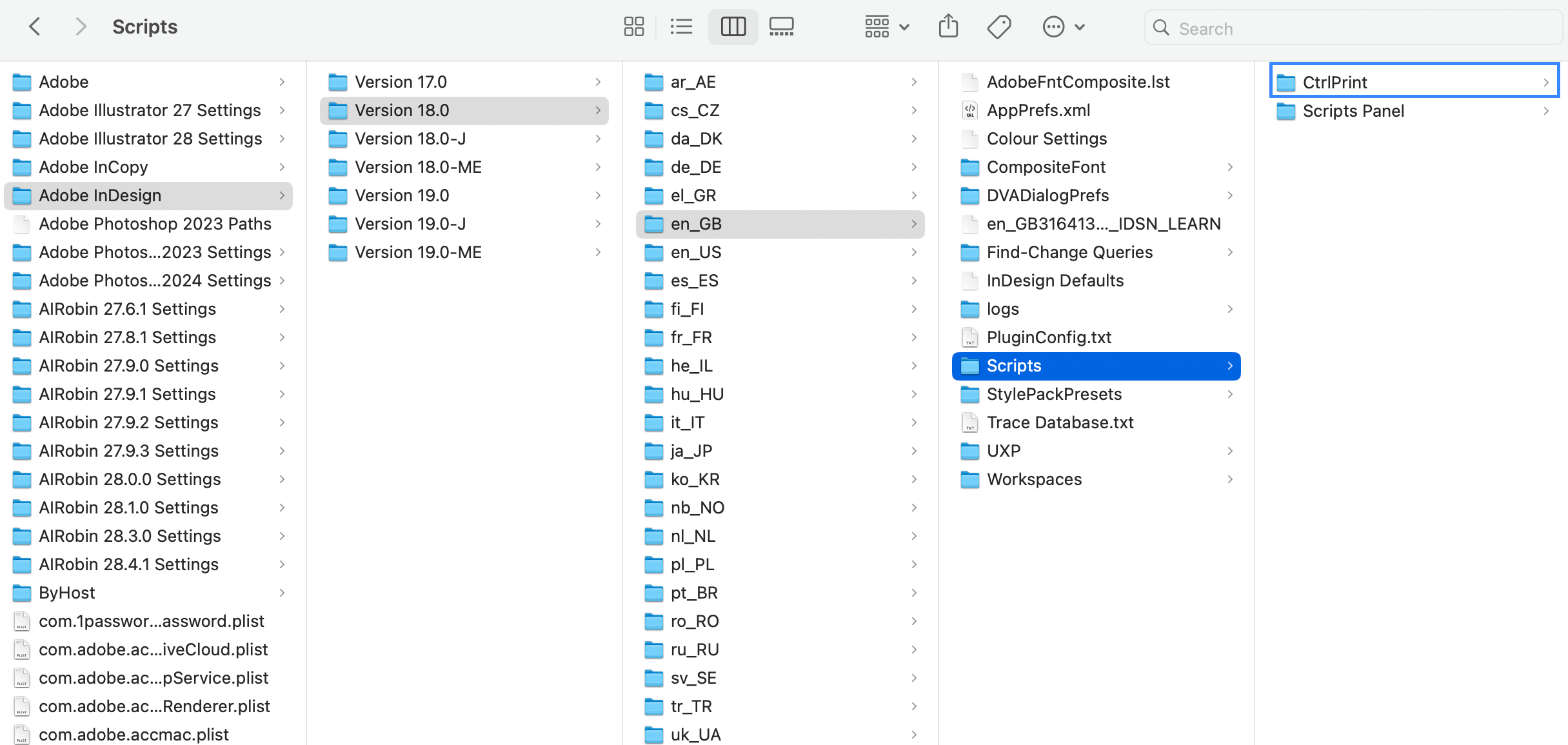Select the PluginConfig.txt file icon
1568x745 pixels.
(x=969, y=337)
